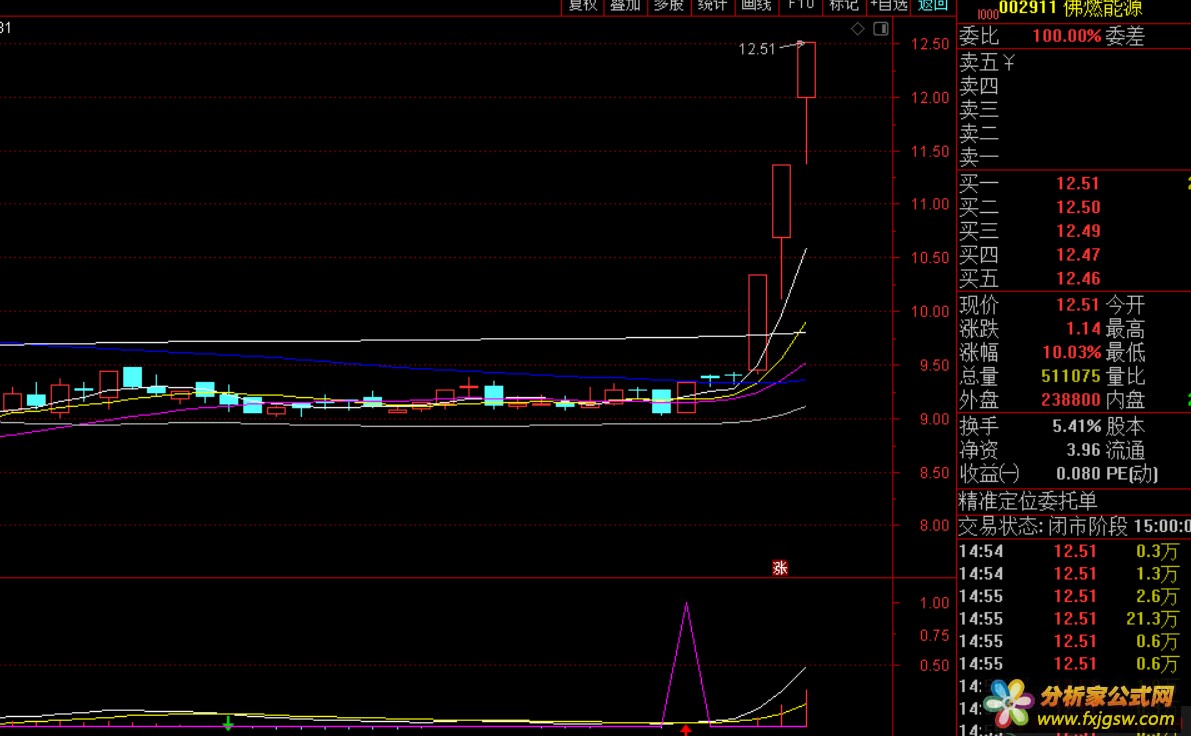Click the 今开 label
This screenshot has height=736, width=1191.
pos(1125,305)
